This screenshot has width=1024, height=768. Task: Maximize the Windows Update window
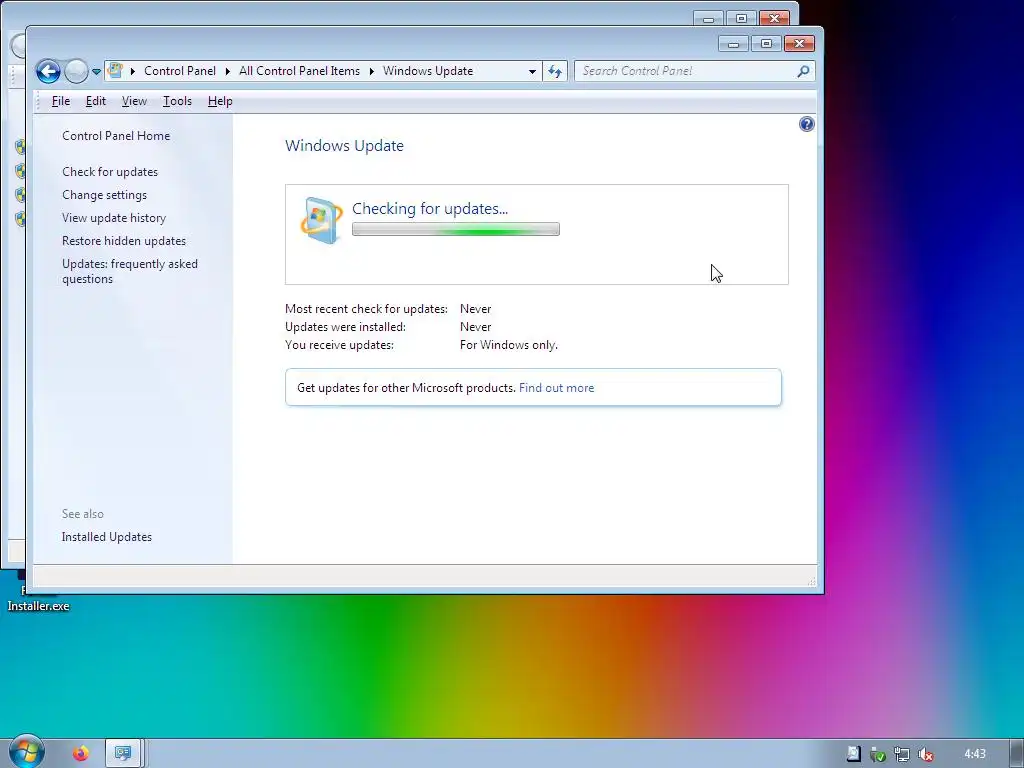pos(766,44)
